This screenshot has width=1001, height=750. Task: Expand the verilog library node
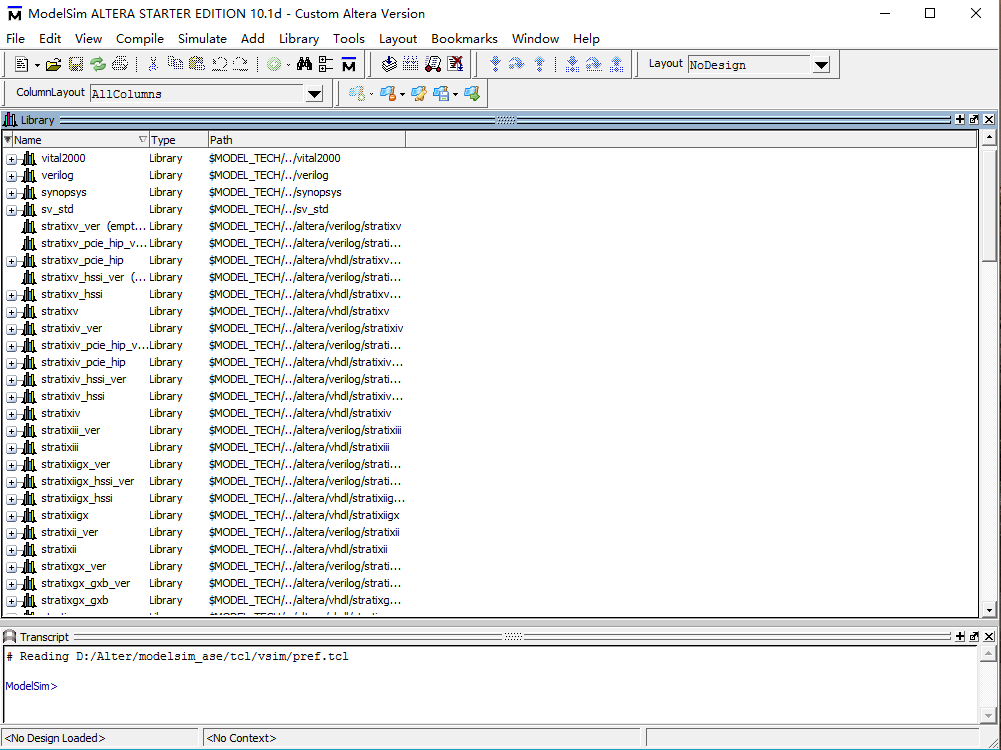tap(11, 176)
